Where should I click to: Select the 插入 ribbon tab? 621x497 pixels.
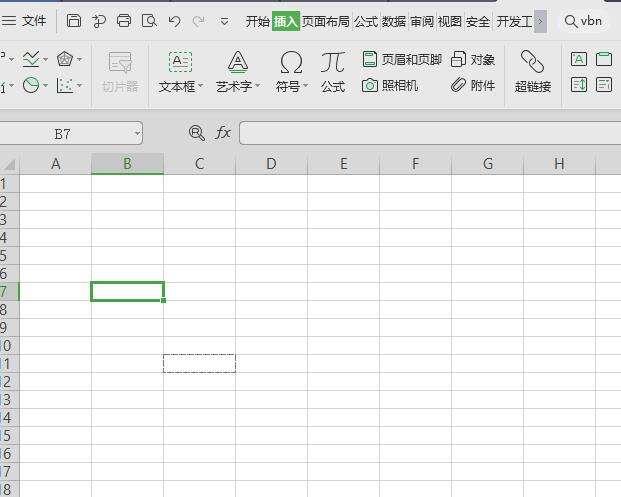click(286, 21)
